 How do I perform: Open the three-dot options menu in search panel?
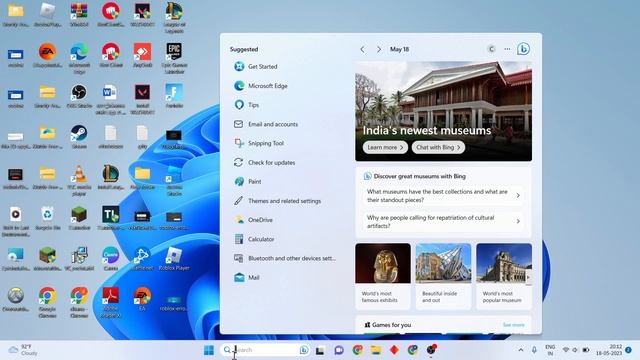[507, 49]
